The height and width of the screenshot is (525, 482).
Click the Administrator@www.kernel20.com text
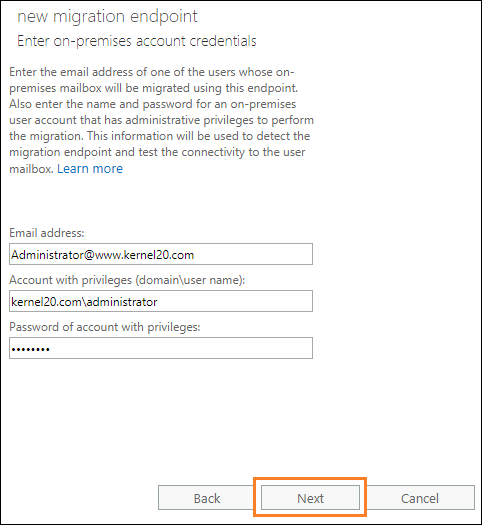(102, 255)
